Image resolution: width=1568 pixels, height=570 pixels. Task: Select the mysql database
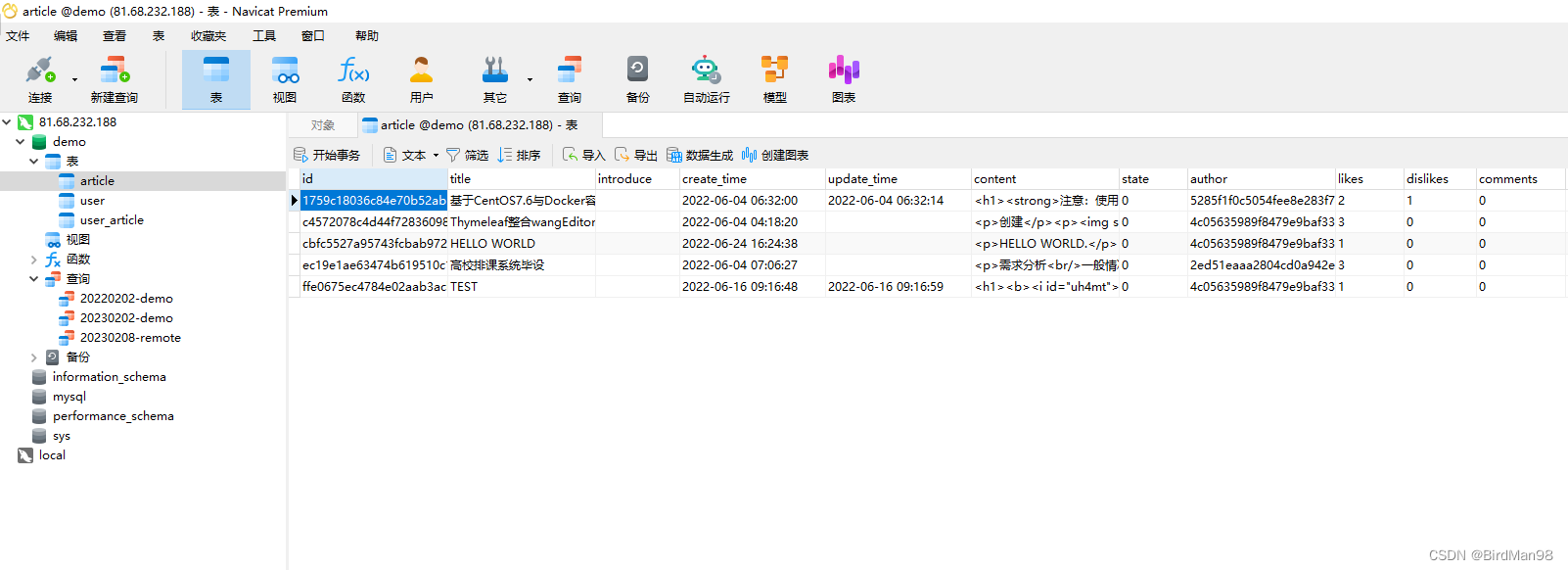click(69, 397)
